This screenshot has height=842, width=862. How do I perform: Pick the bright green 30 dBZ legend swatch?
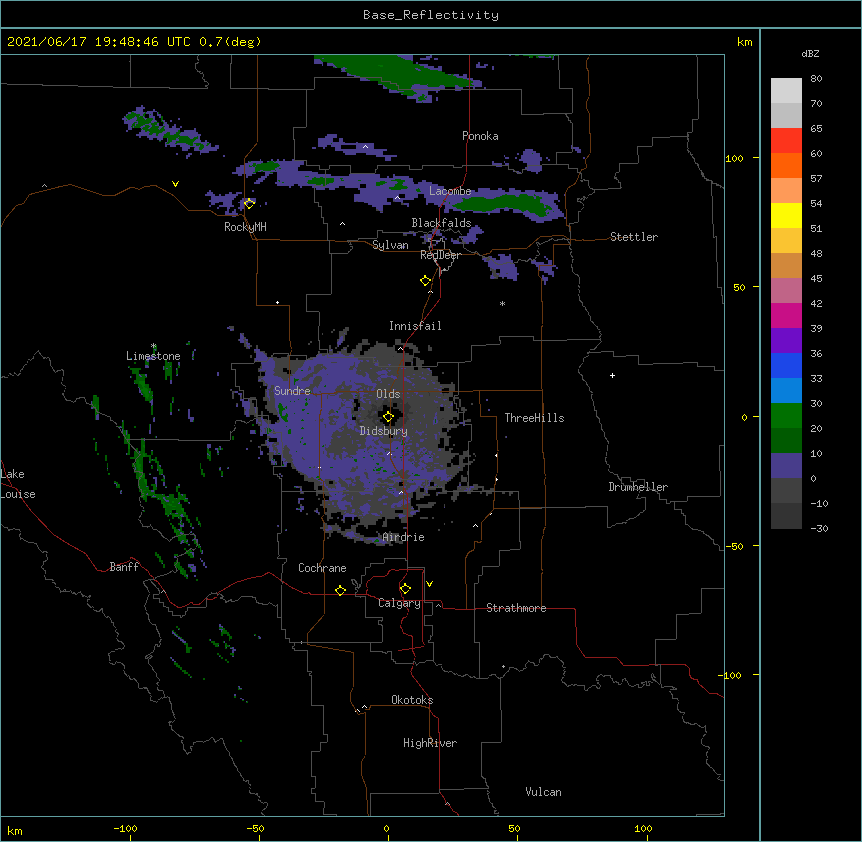point(786,416)
